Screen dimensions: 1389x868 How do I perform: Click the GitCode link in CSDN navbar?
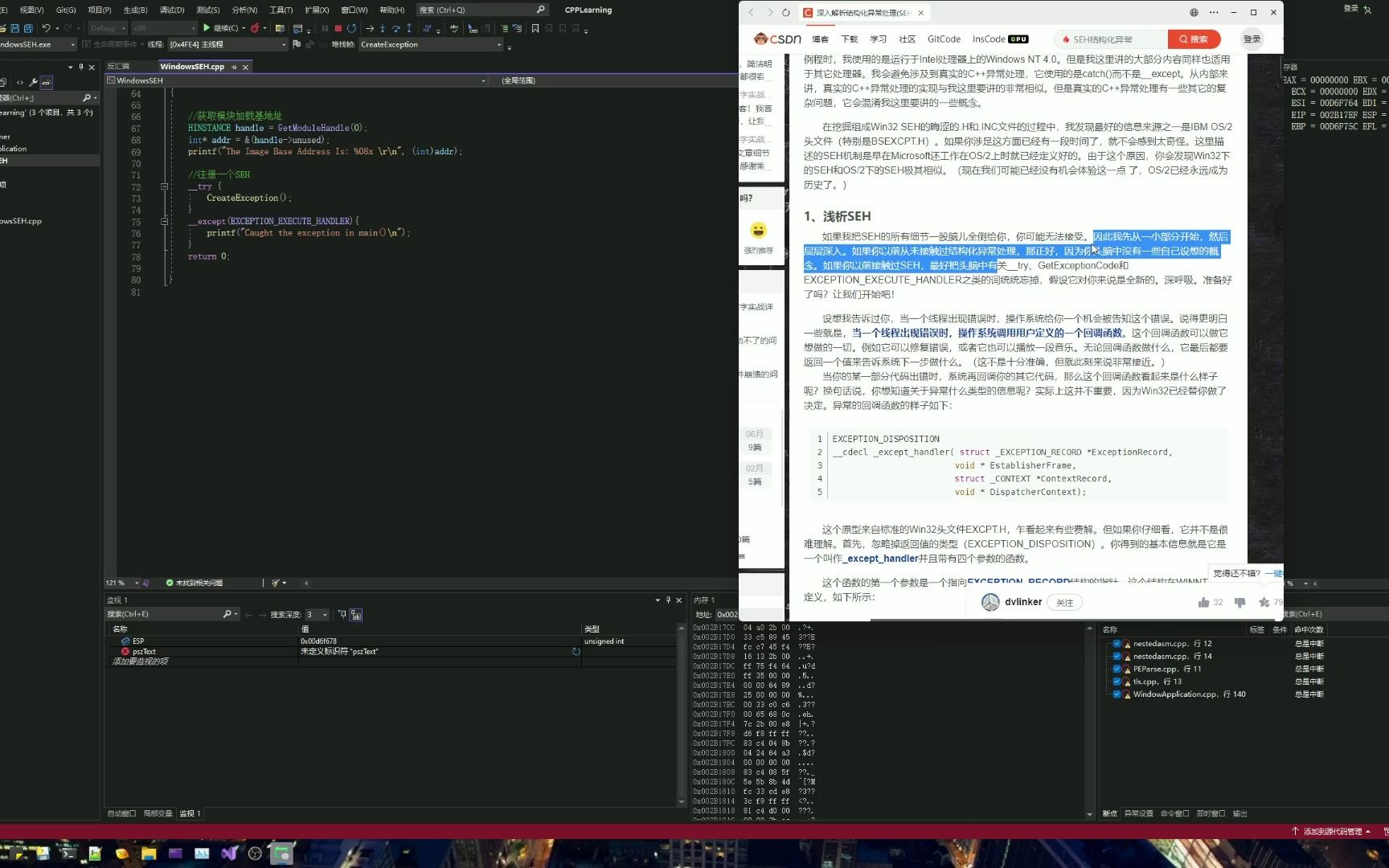click(x=944, y=39)
